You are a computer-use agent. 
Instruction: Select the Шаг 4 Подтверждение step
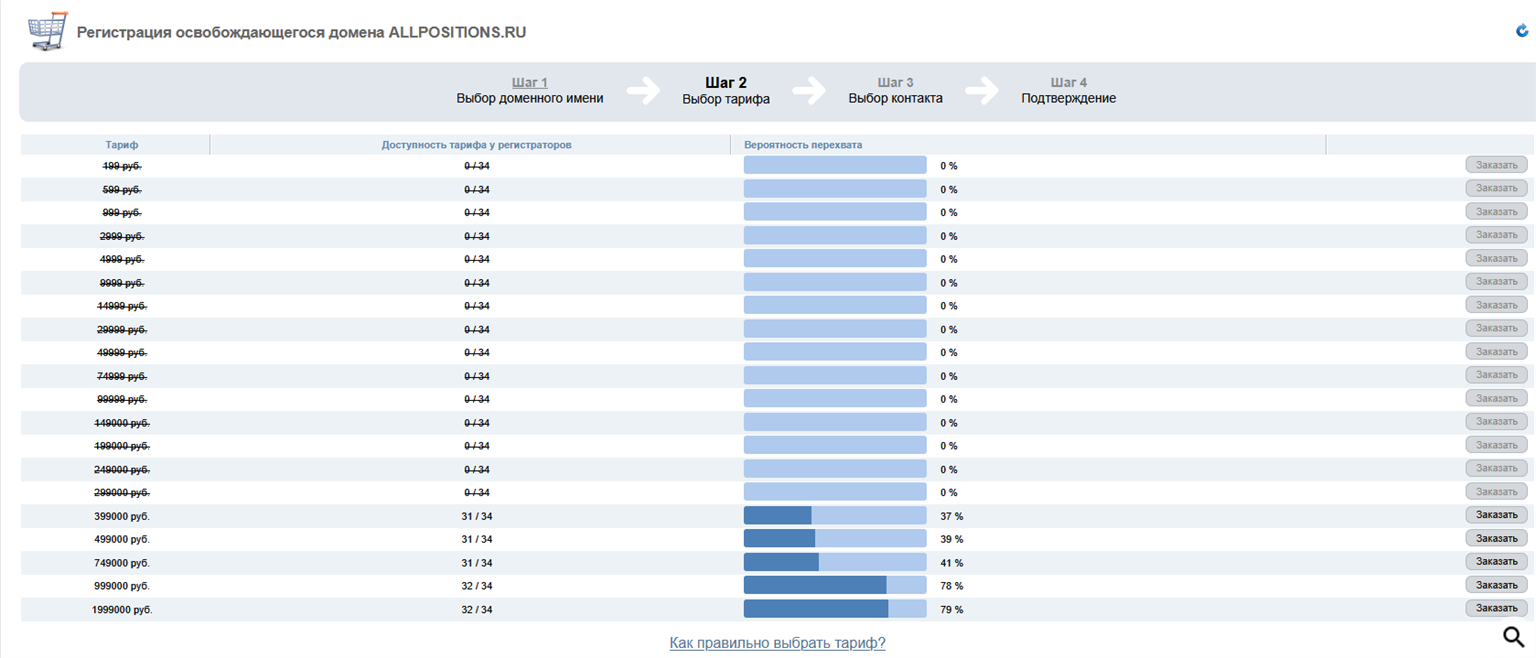1068,91
